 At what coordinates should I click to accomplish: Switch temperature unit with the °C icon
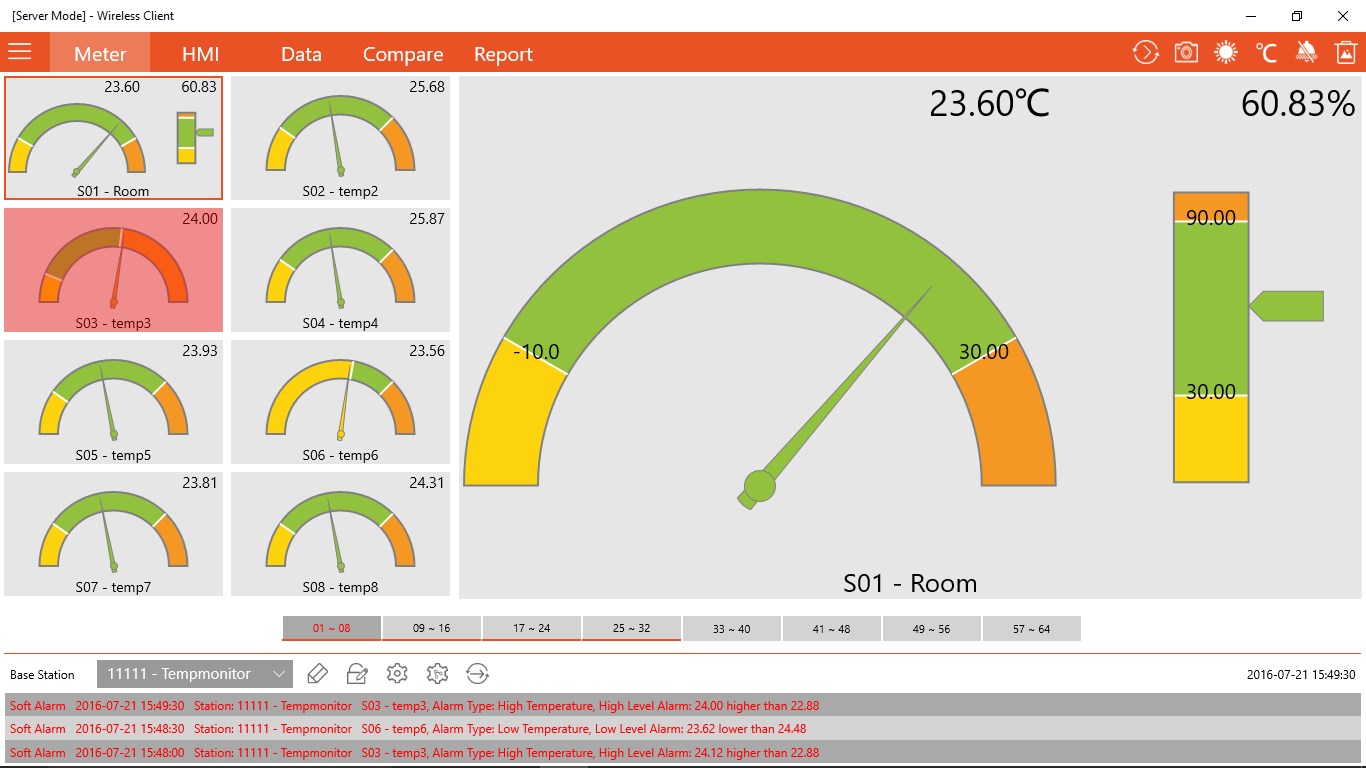1266,53
